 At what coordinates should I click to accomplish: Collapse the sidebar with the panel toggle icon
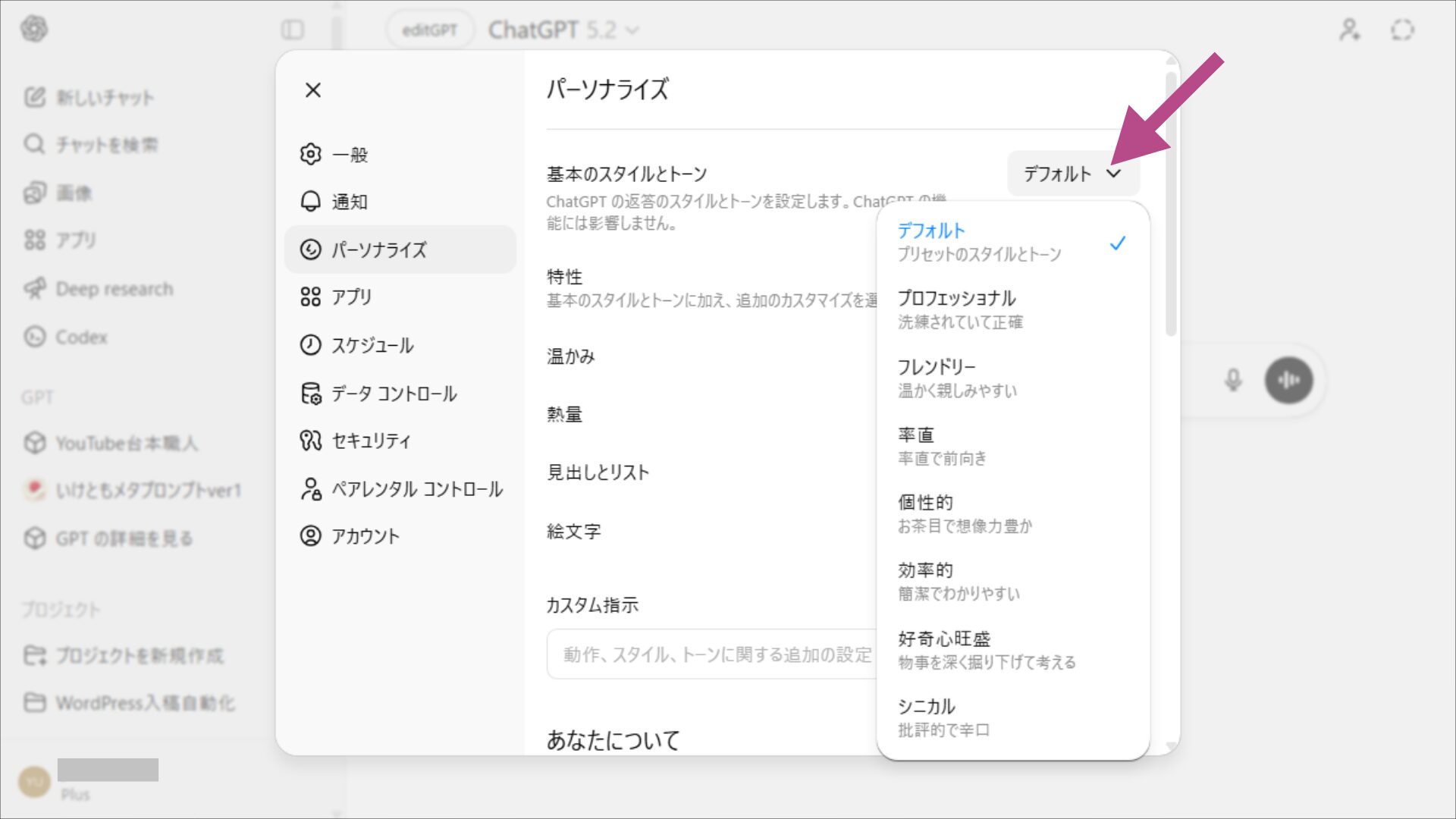coord(293,30)
